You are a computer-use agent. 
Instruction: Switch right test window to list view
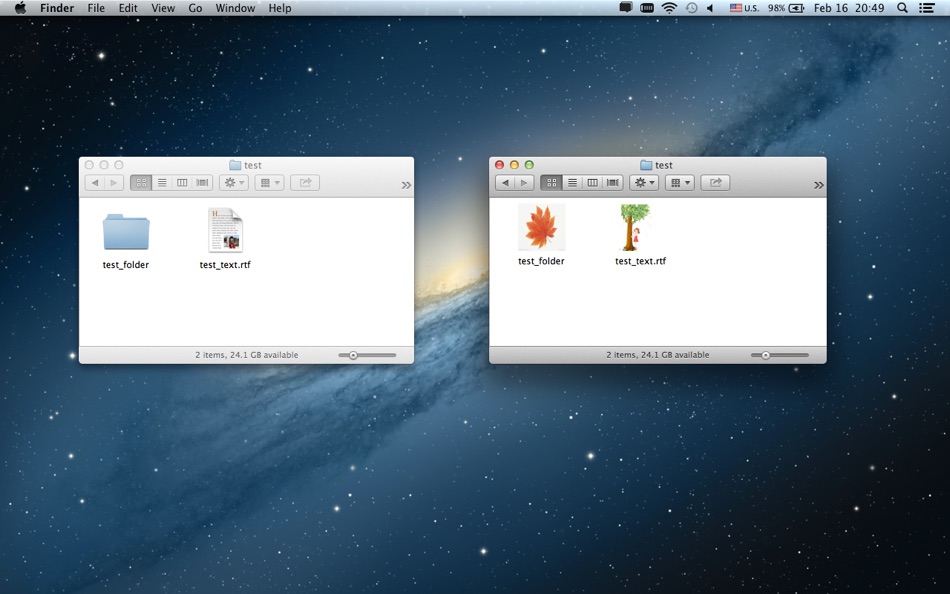572,182
